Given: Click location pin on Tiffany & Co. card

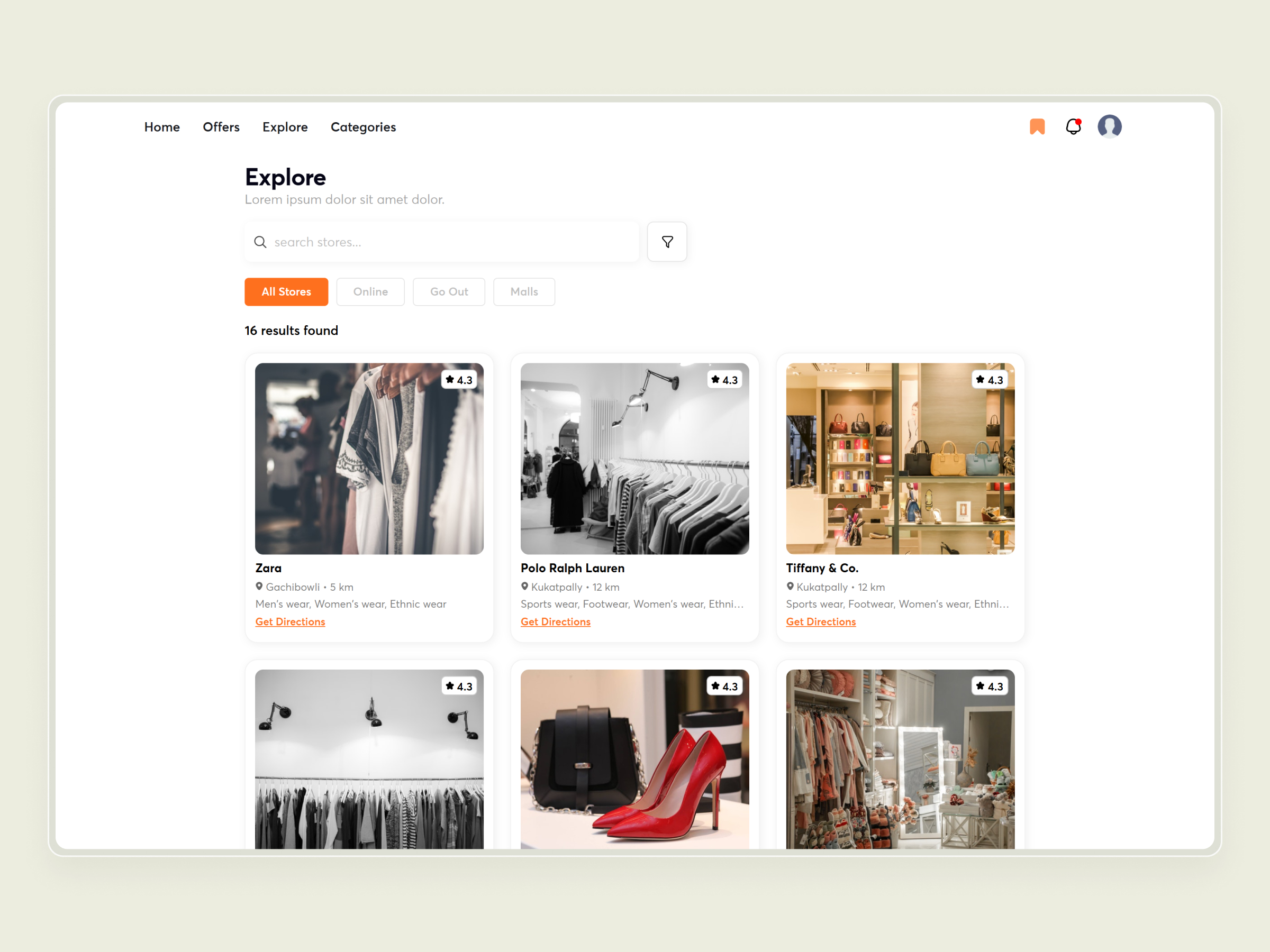Looking at the screenshot, I should 790,587.
